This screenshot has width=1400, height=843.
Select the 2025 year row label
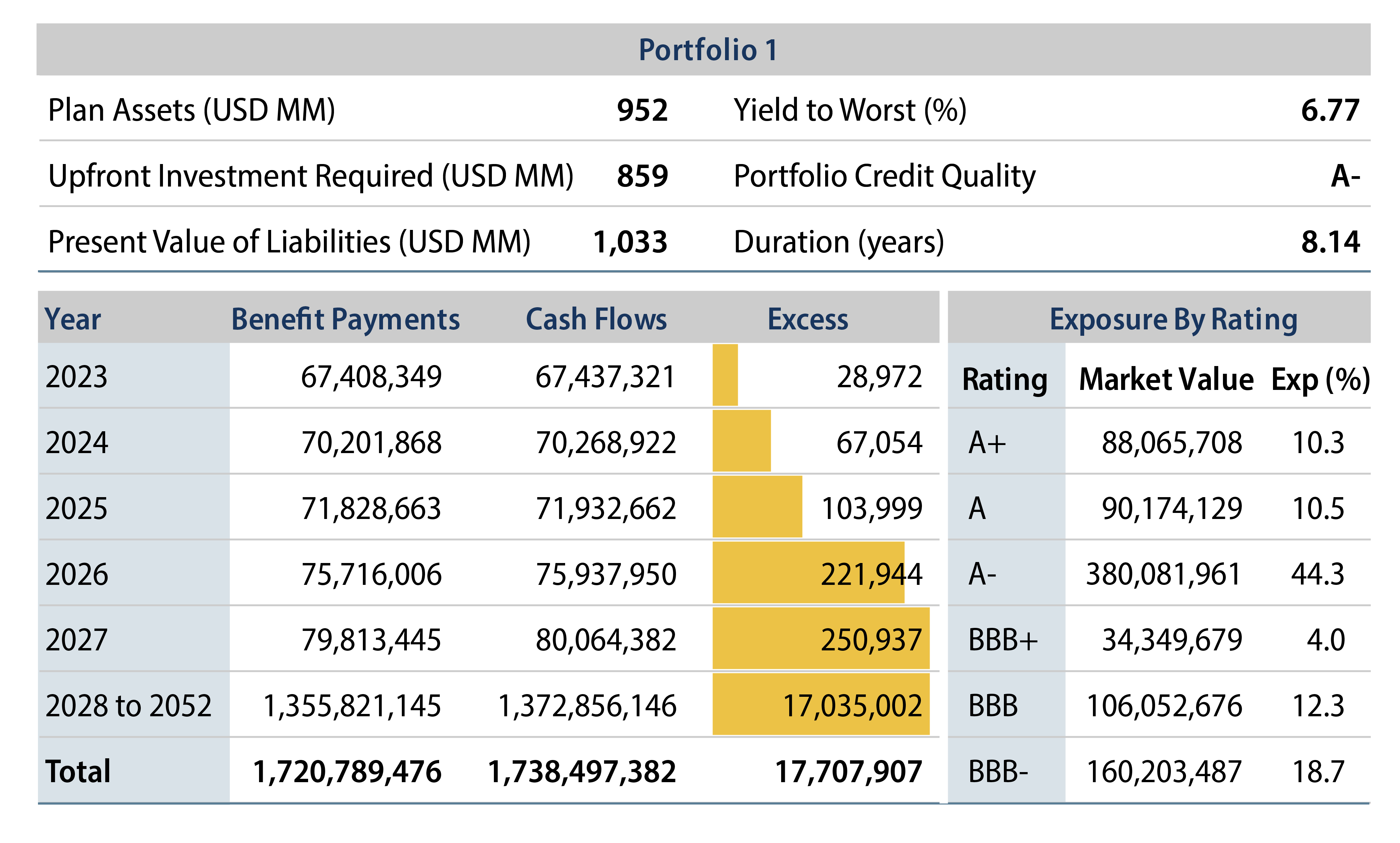[77, 509]
